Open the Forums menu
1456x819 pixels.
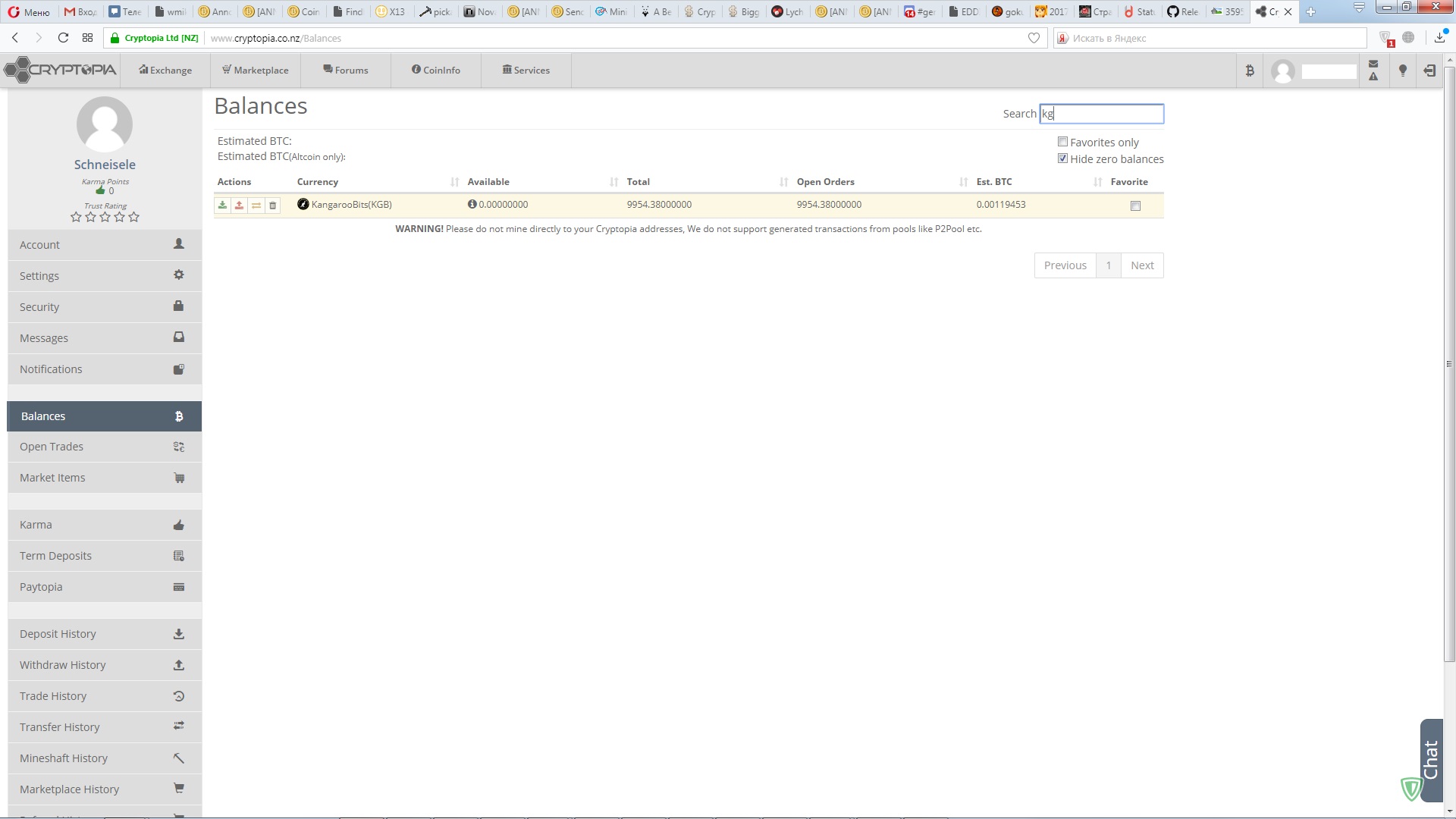point(346,71)
